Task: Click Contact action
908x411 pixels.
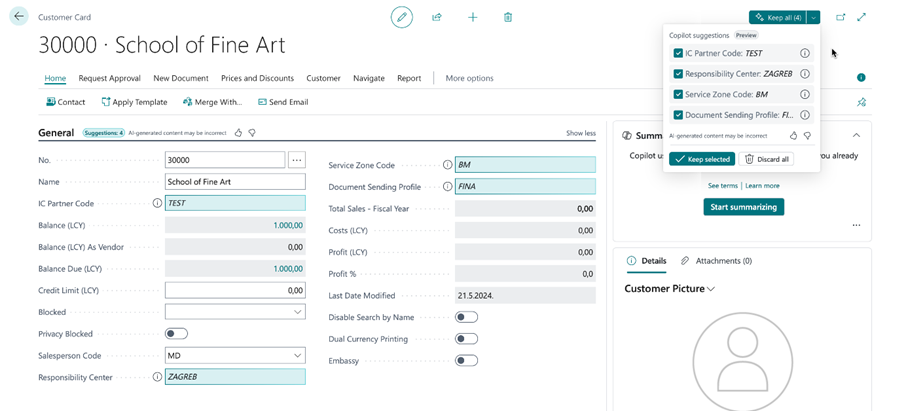Action: pyautogui.click(x=65, y=102)
